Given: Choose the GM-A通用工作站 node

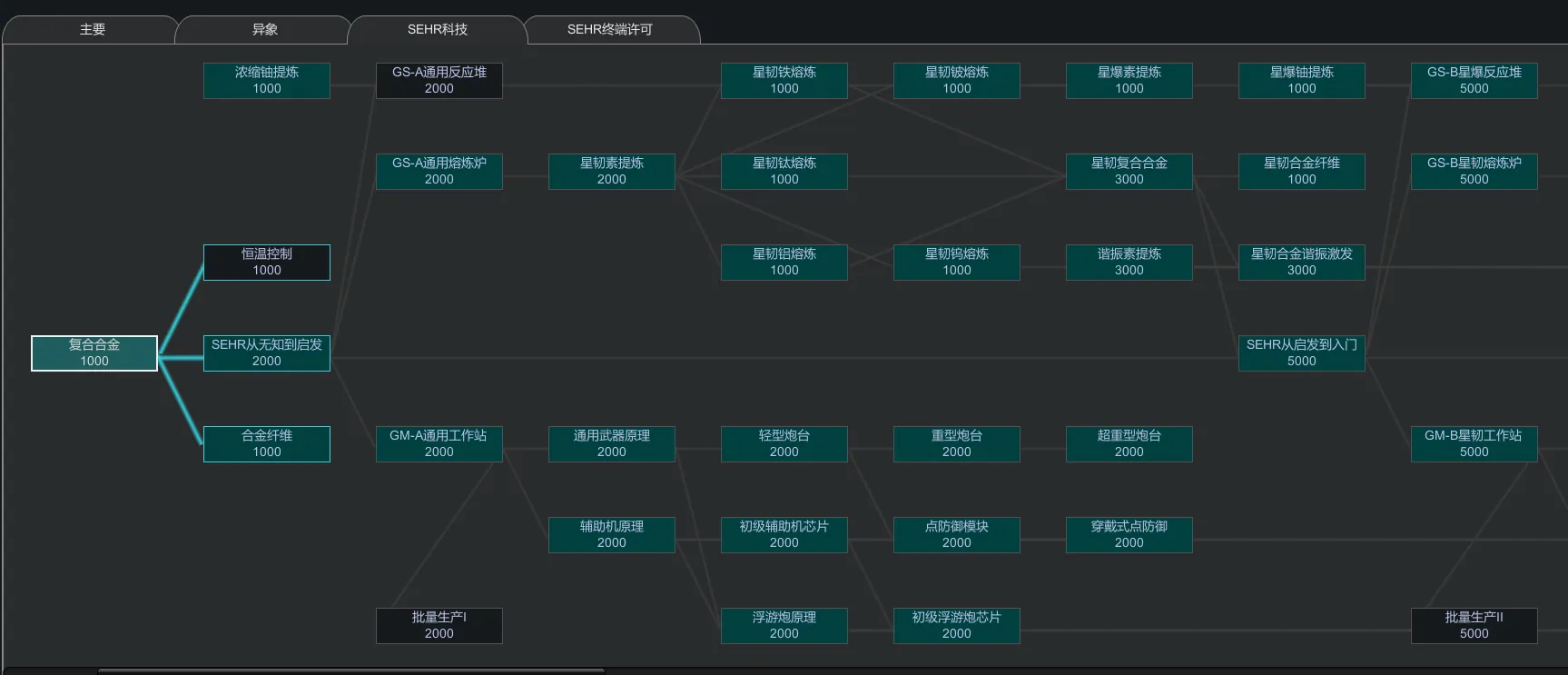Looking at the screenshot, I should point(439,444).
